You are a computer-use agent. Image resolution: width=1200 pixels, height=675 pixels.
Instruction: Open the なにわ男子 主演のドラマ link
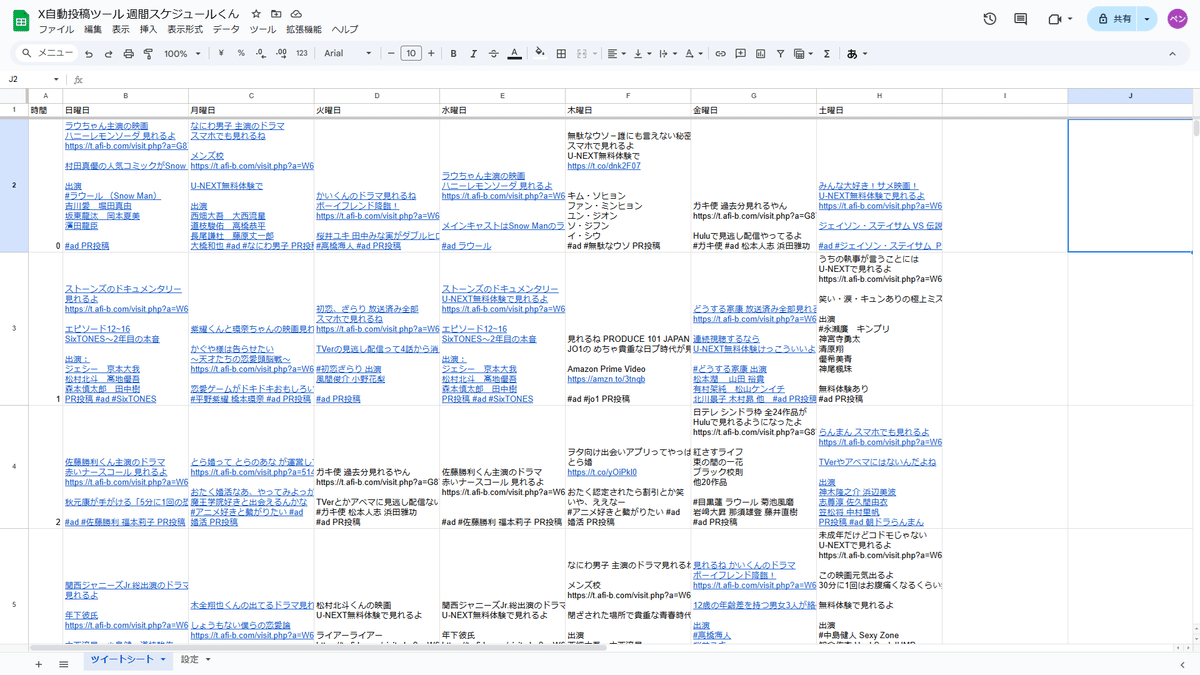point(237,125)
